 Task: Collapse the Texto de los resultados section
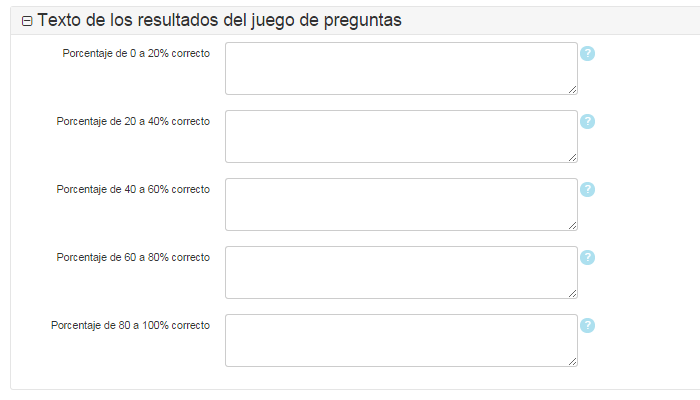pos(27,21)
